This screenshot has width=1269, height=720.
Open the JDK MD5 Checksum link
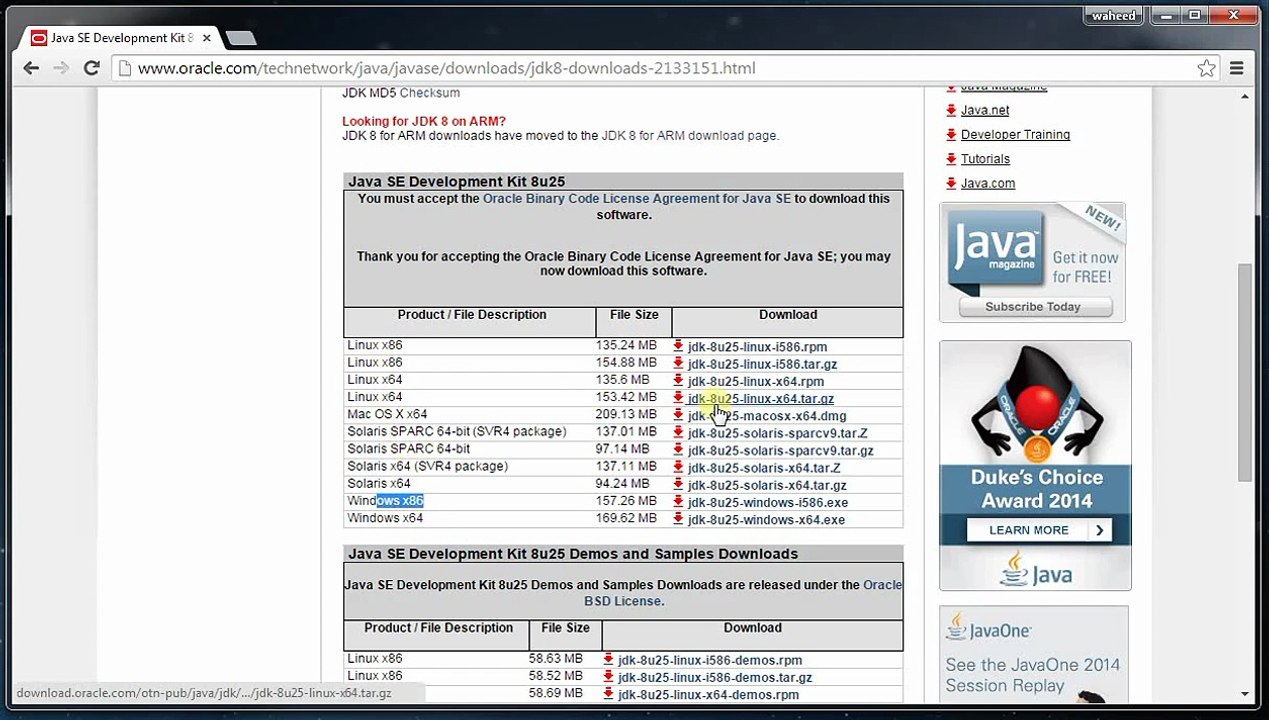pos(430,93)
